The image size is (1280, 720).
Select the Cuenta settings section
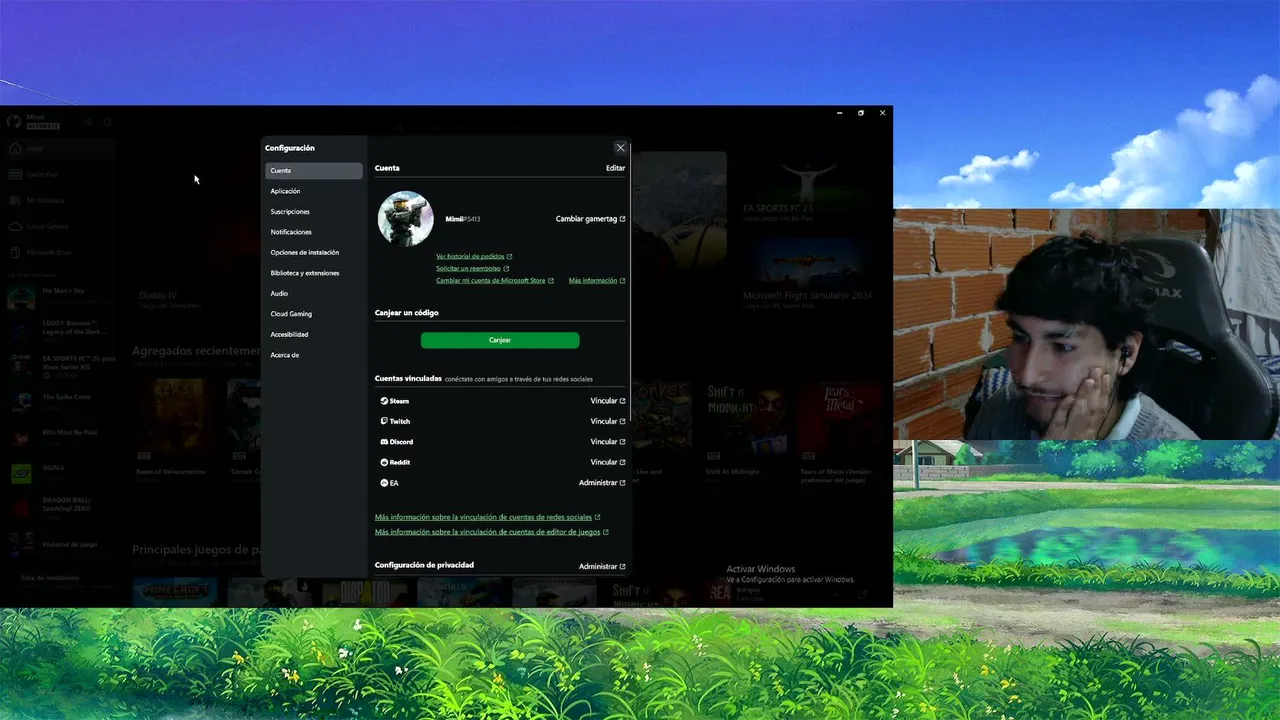tap(314, 171)
